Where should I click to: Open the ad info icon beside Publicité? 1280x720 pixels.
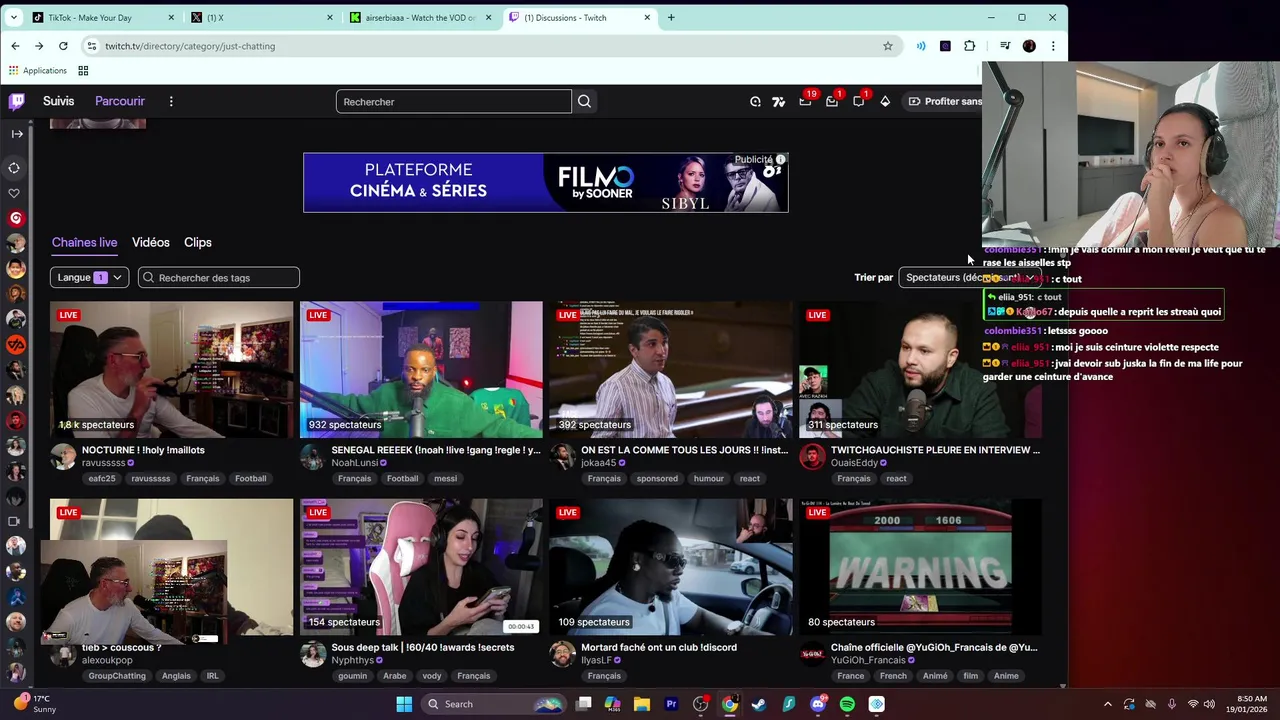pyautogui.click(x=781, y=159)
